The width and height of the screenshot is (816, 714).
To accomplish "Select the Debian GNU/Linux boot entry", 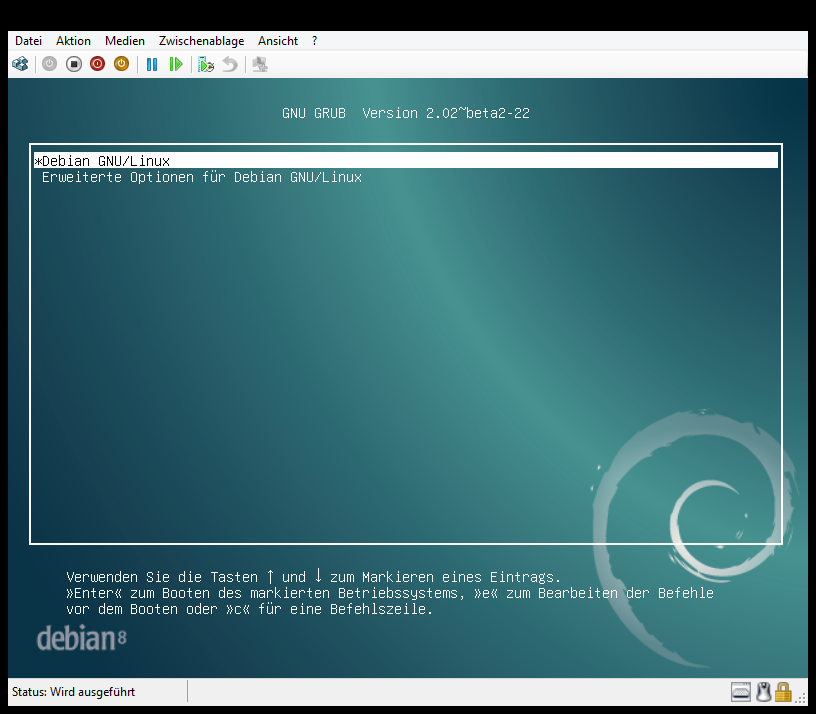I will click(406, 161).
